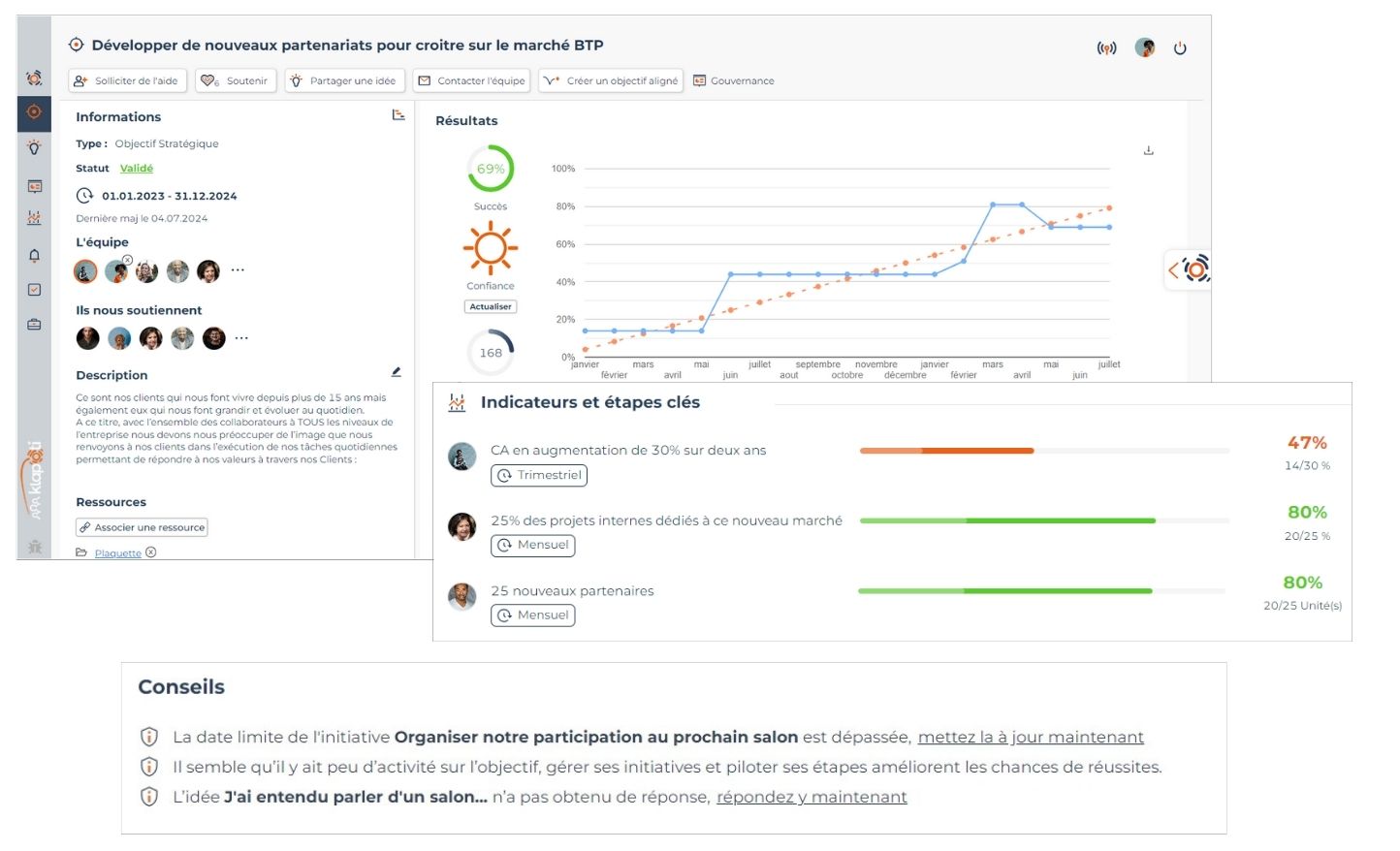
Task: Click the owner avatar of CA en augmentation
Action: click(462, 457)
